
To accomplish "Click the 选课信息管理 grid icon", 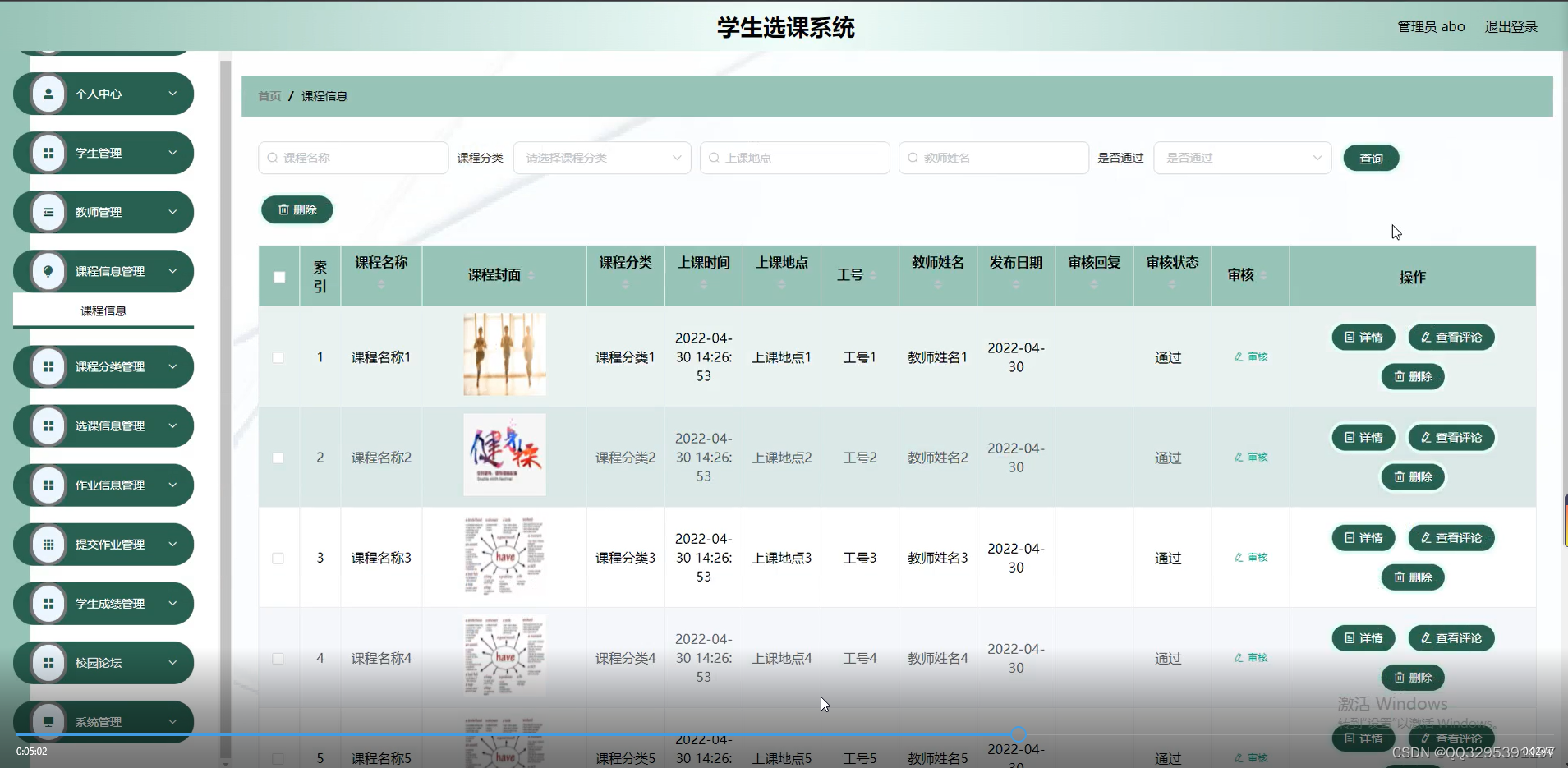I will tap(48, 425).
